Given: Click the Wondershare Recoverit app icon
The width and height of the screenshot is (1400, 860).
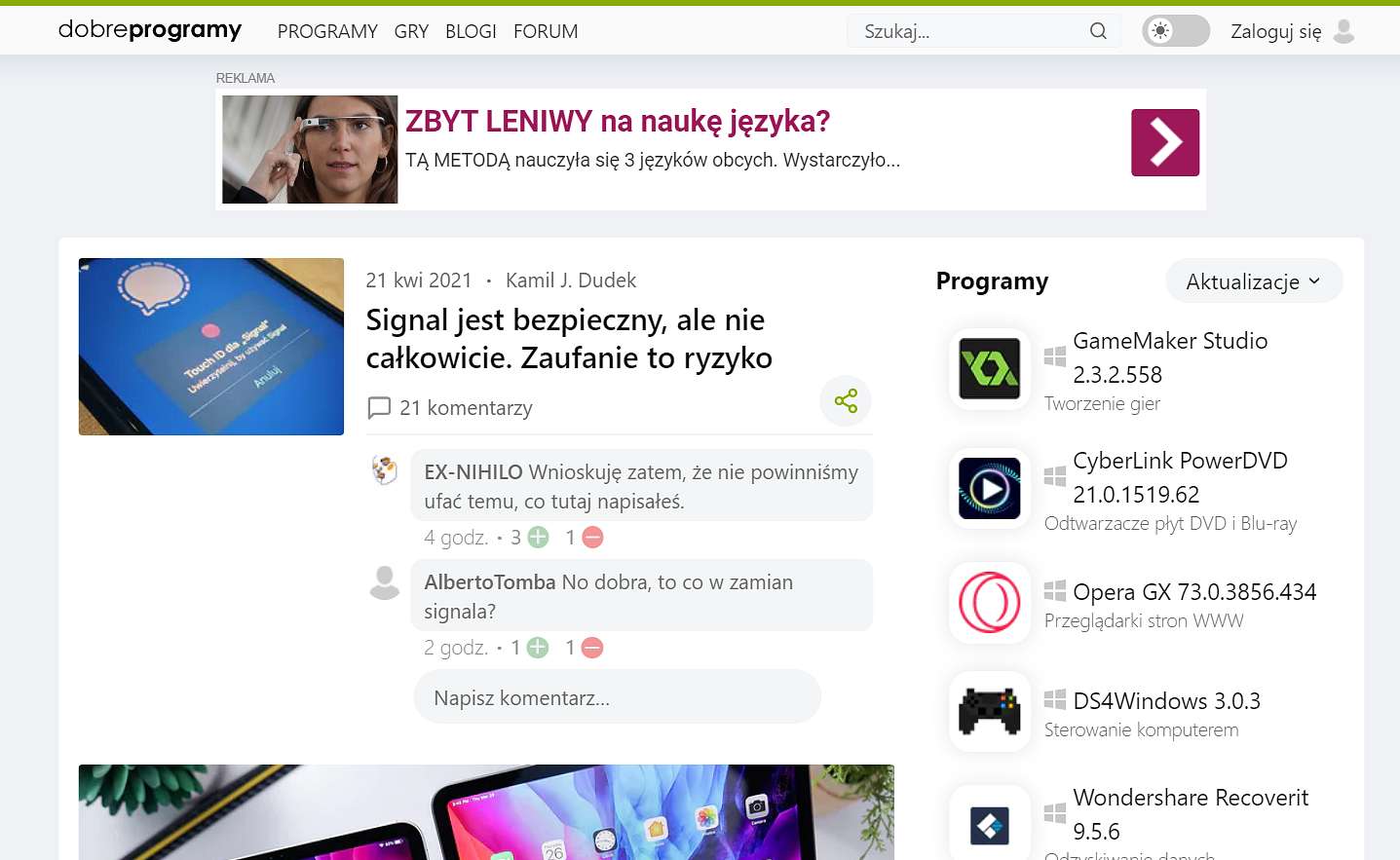Looking at the screenshot, I should 990,826.
